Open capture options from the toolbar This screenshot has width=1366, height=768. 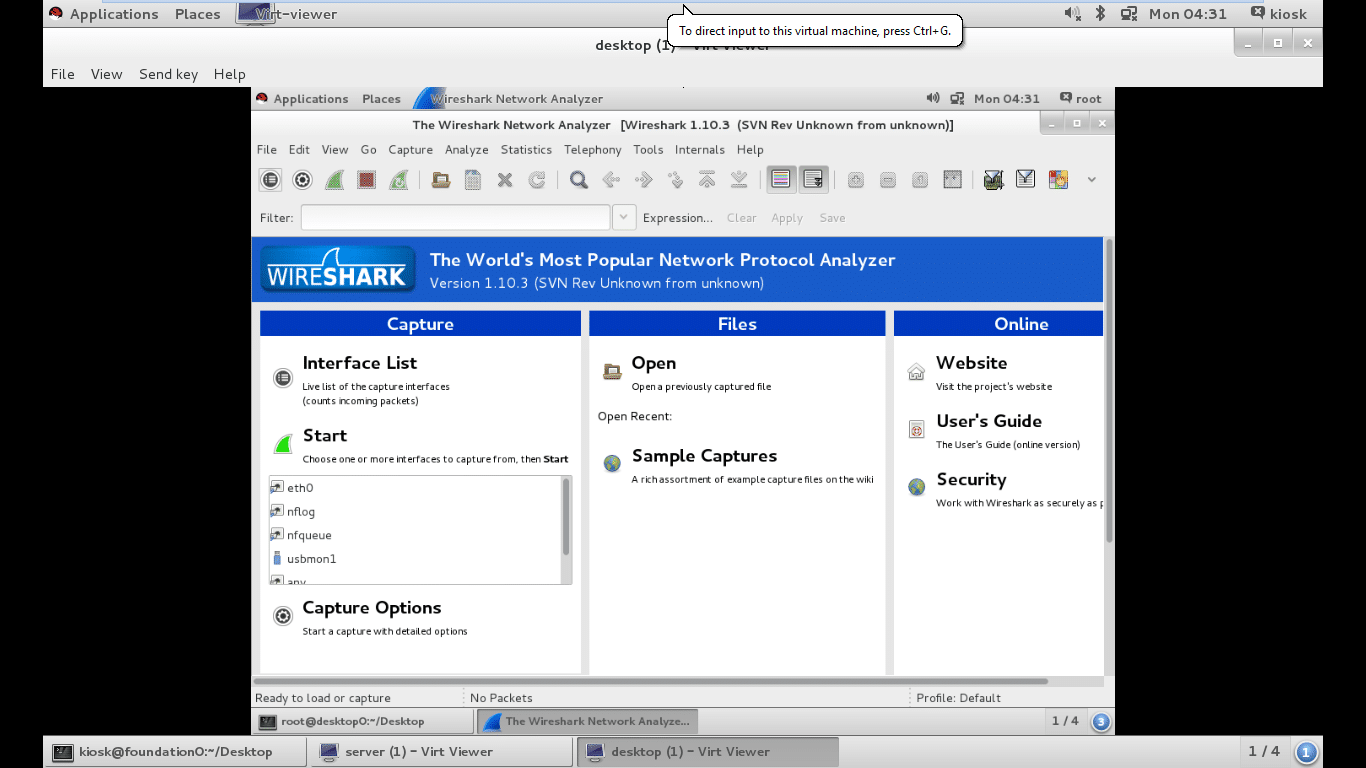[302, 180]
